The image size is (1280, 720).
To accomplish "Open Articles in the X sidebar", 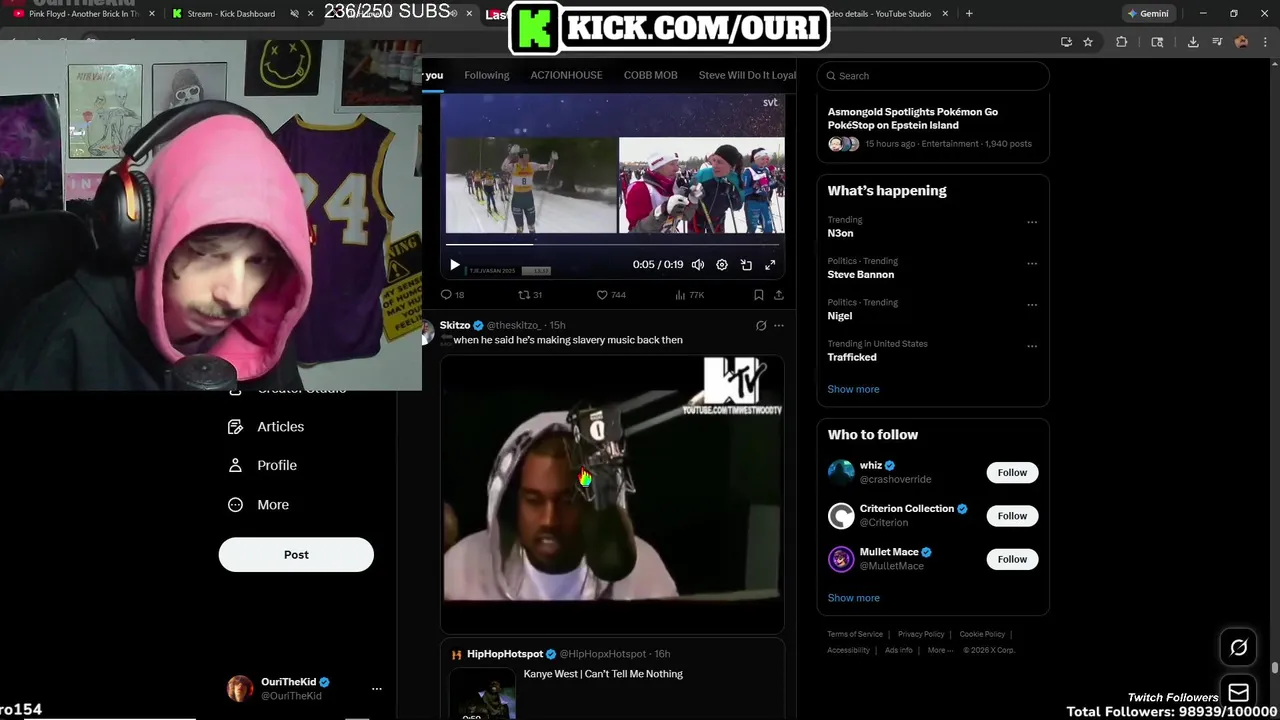I will (x=267, y=427).
